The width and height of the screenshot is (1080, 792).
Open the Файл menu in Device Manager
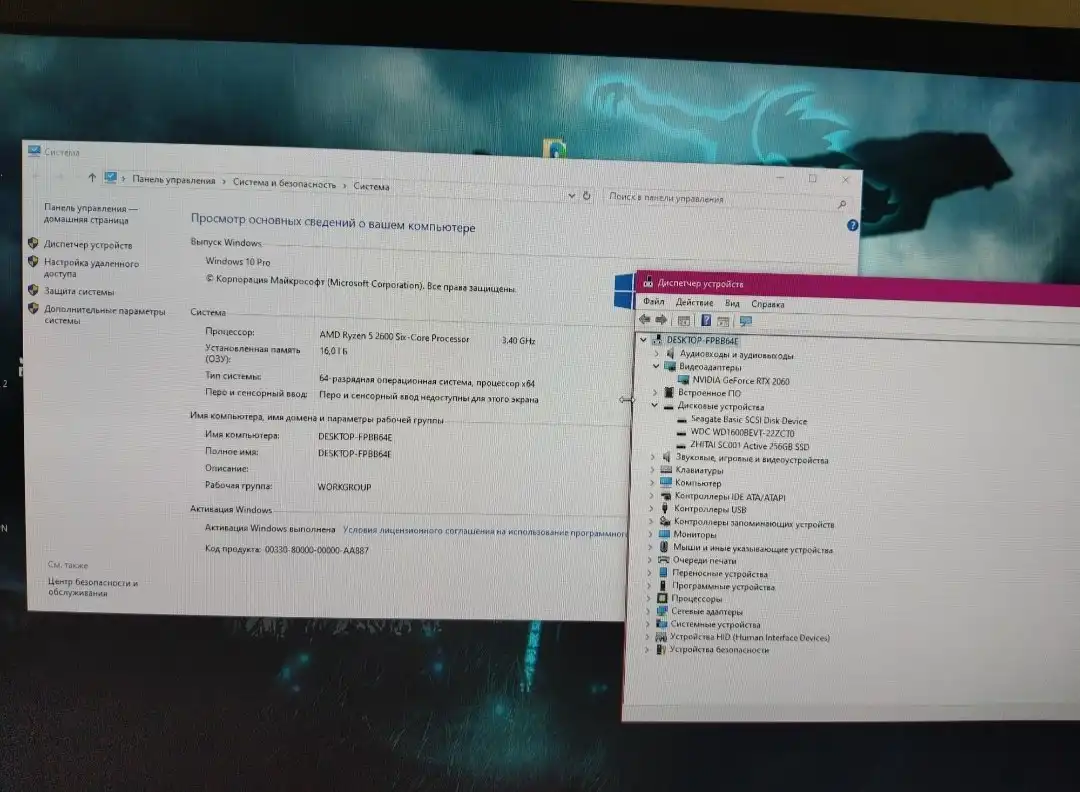653,303
